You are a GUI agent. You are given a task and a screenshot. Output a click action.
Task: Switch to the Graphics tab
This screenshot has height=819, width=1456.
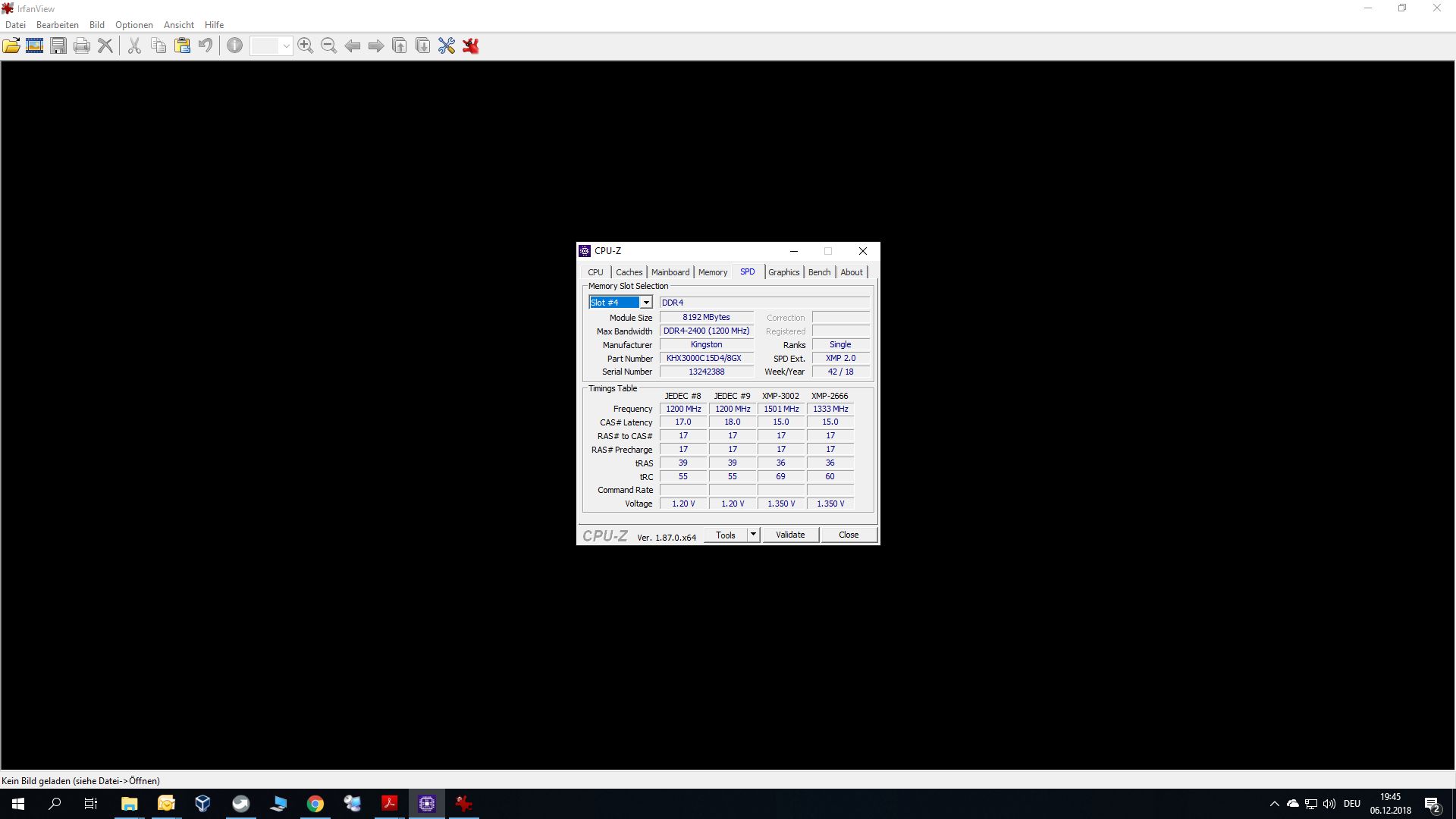(783, 272)
